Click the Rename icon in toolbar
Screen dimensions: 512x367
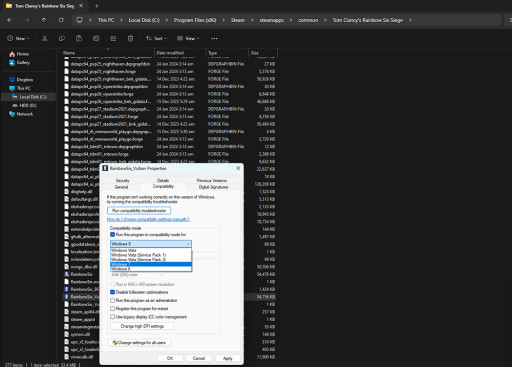click(96, 38)
